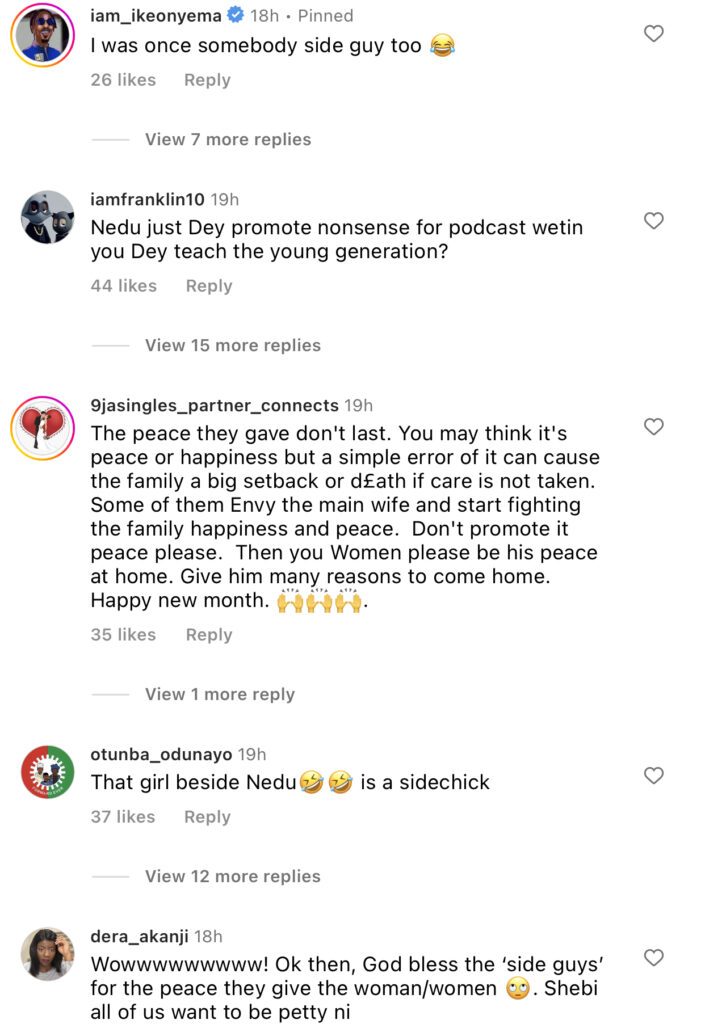Reply to iam_ikeonyema's comment
705x1024 pixels.
pyautogui.click(x=207, y=80)
